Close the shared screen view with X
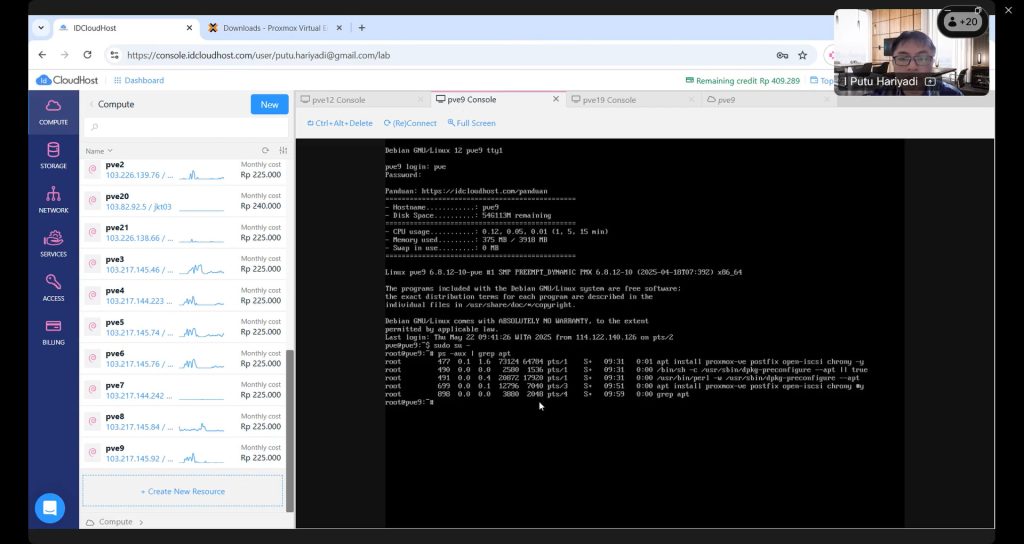 coord(1008,10)
